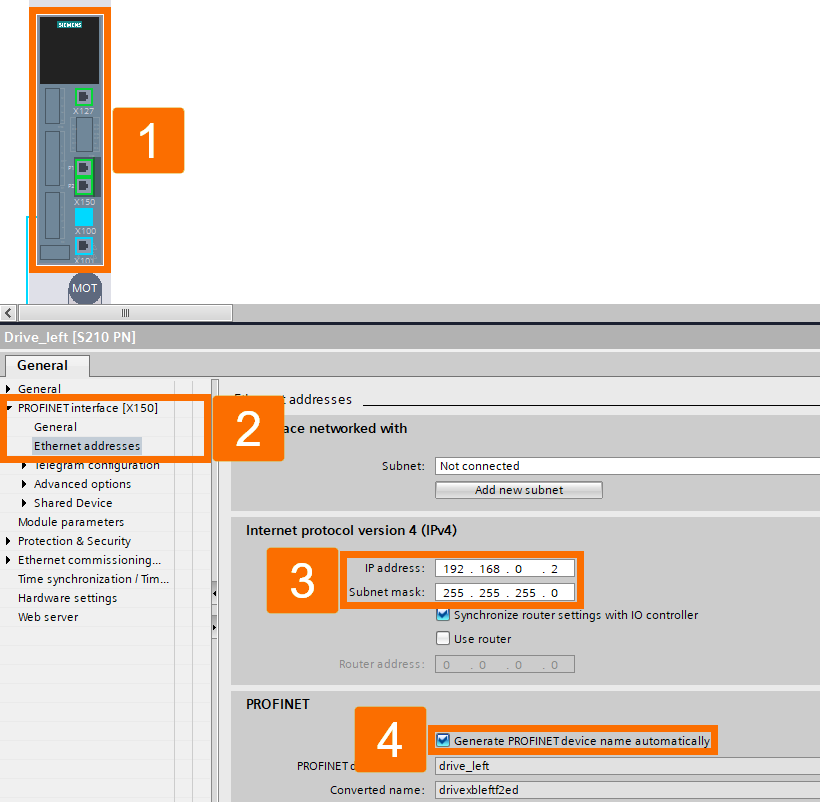This screenshot has width=820, height=802.
Task: Click PROFINET device name field drive_left
Action: pos(627,766)
